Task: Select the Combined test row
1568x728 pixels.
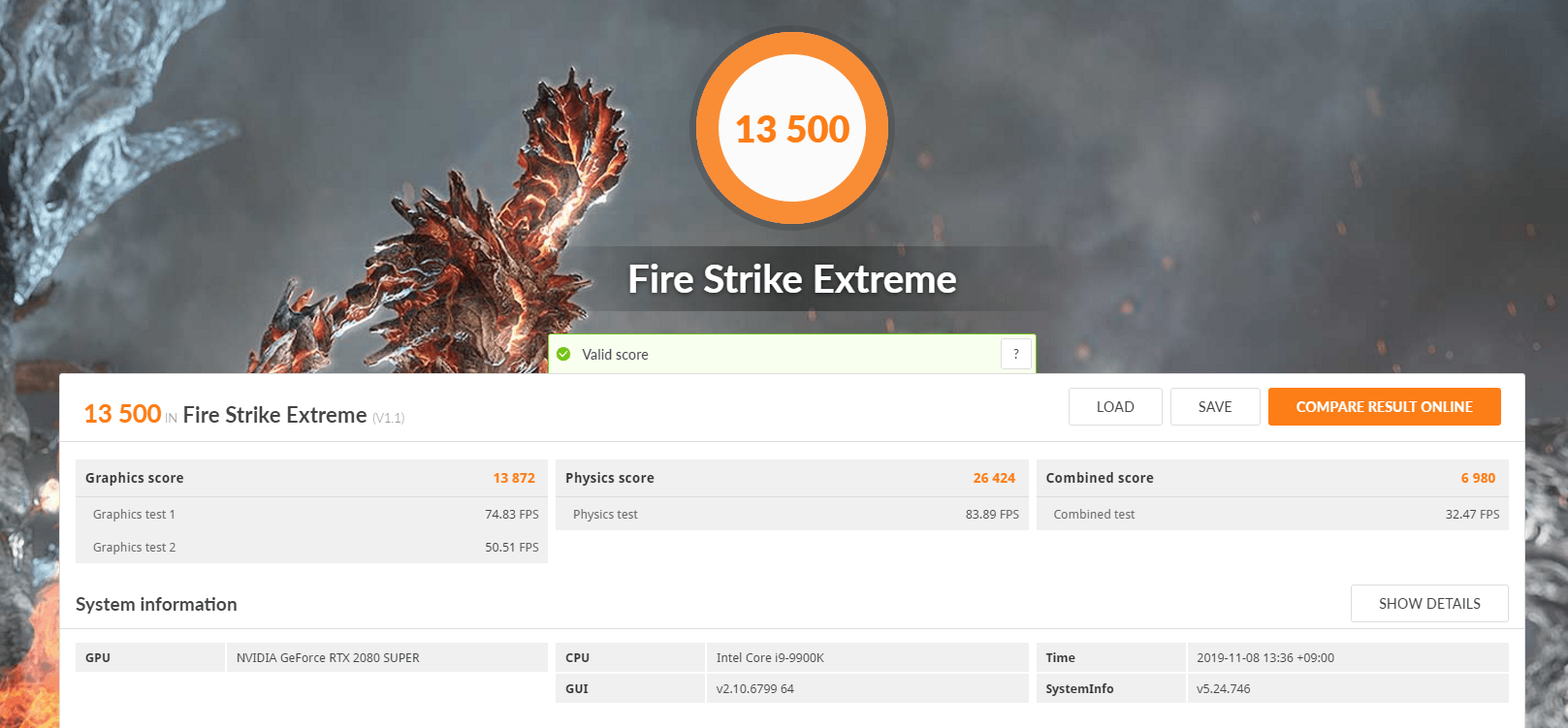Action: tap(1272, 514)
